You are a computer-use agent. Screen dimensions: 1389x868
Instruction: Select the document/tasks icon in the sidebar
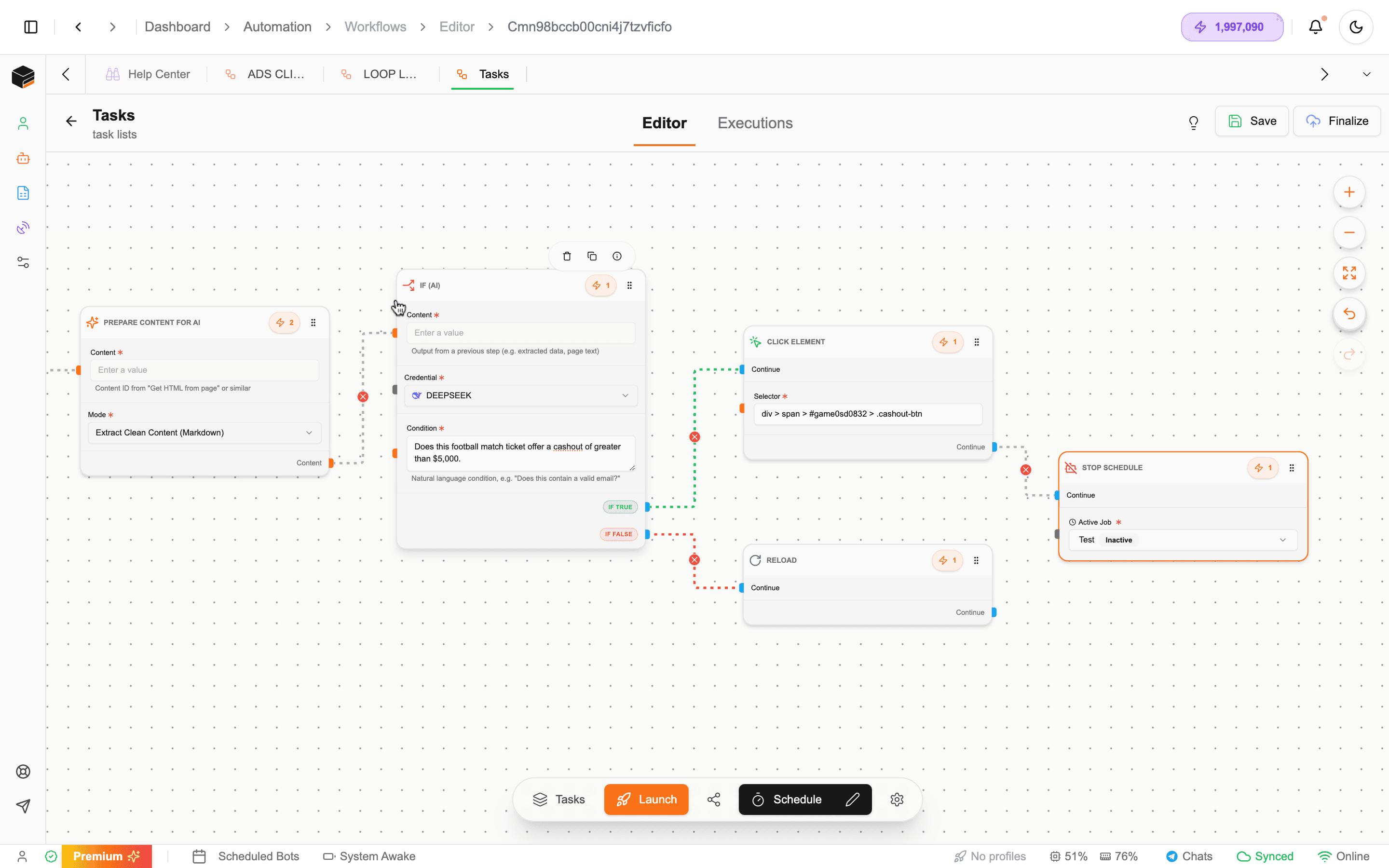coord(23,193)
